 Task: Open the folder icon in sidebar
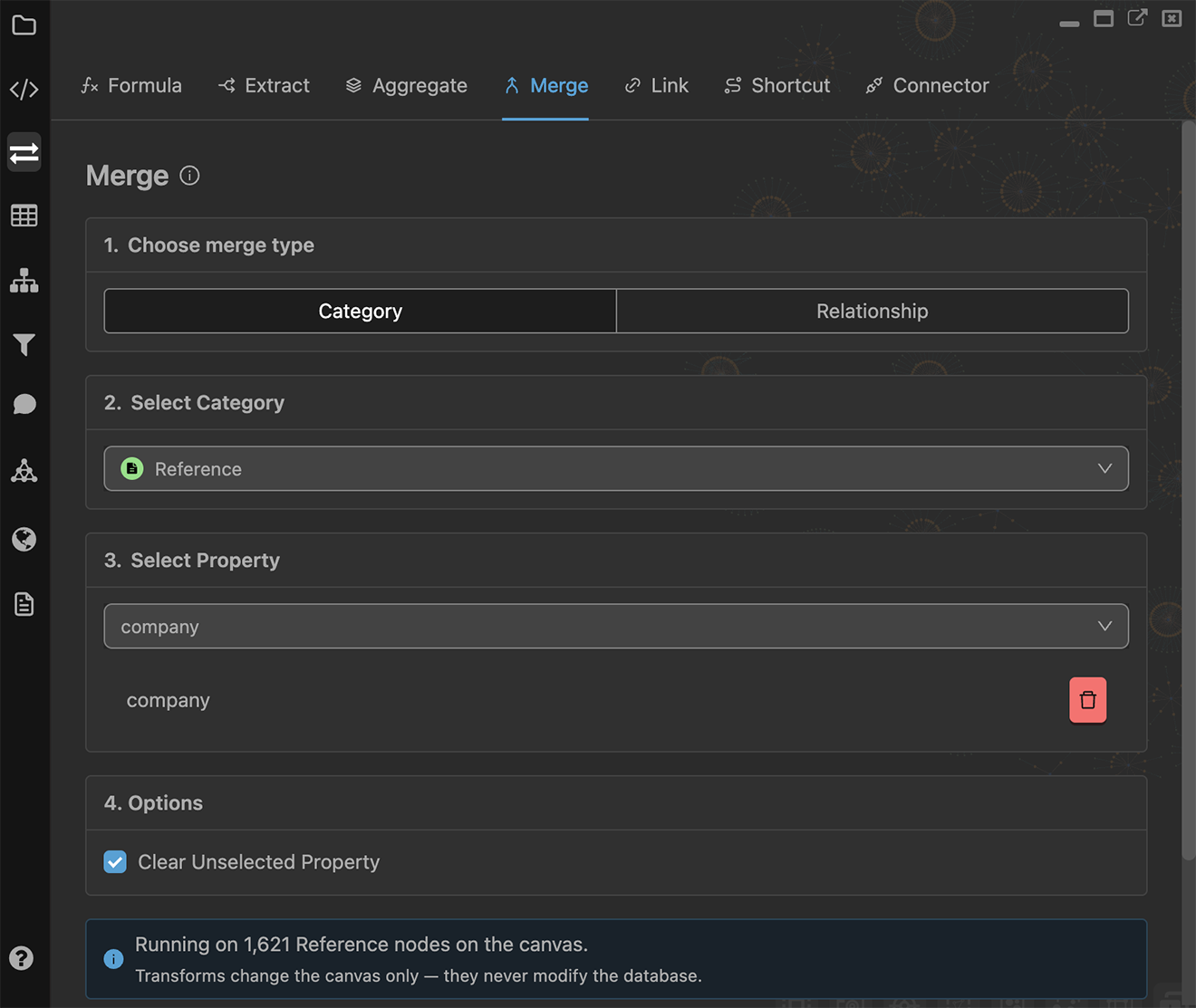pos(24,25)
